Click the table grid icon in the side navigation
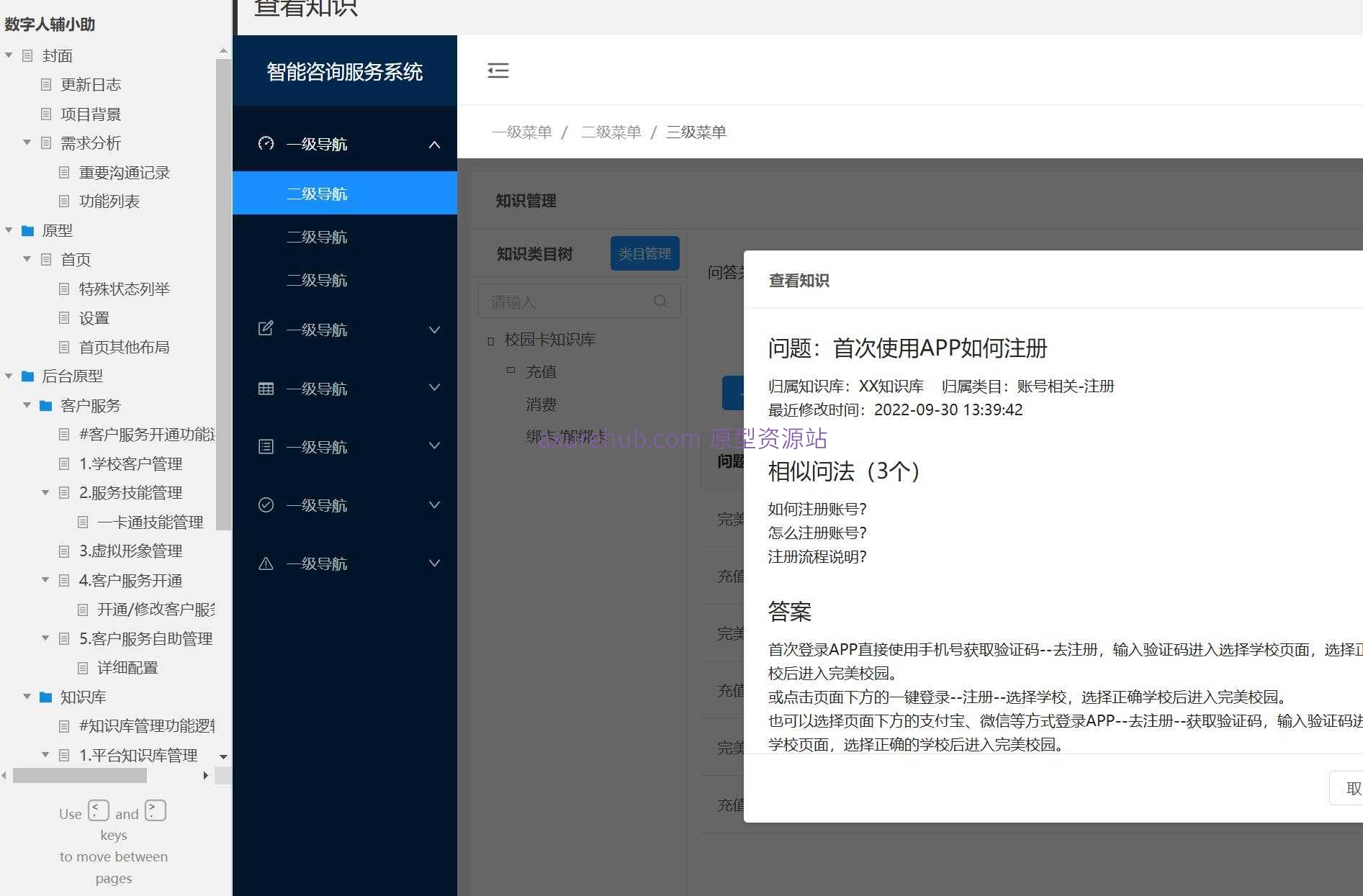The width and height of the screenshot is (1363, 896). pyautogui.click(x=266, y=388)
